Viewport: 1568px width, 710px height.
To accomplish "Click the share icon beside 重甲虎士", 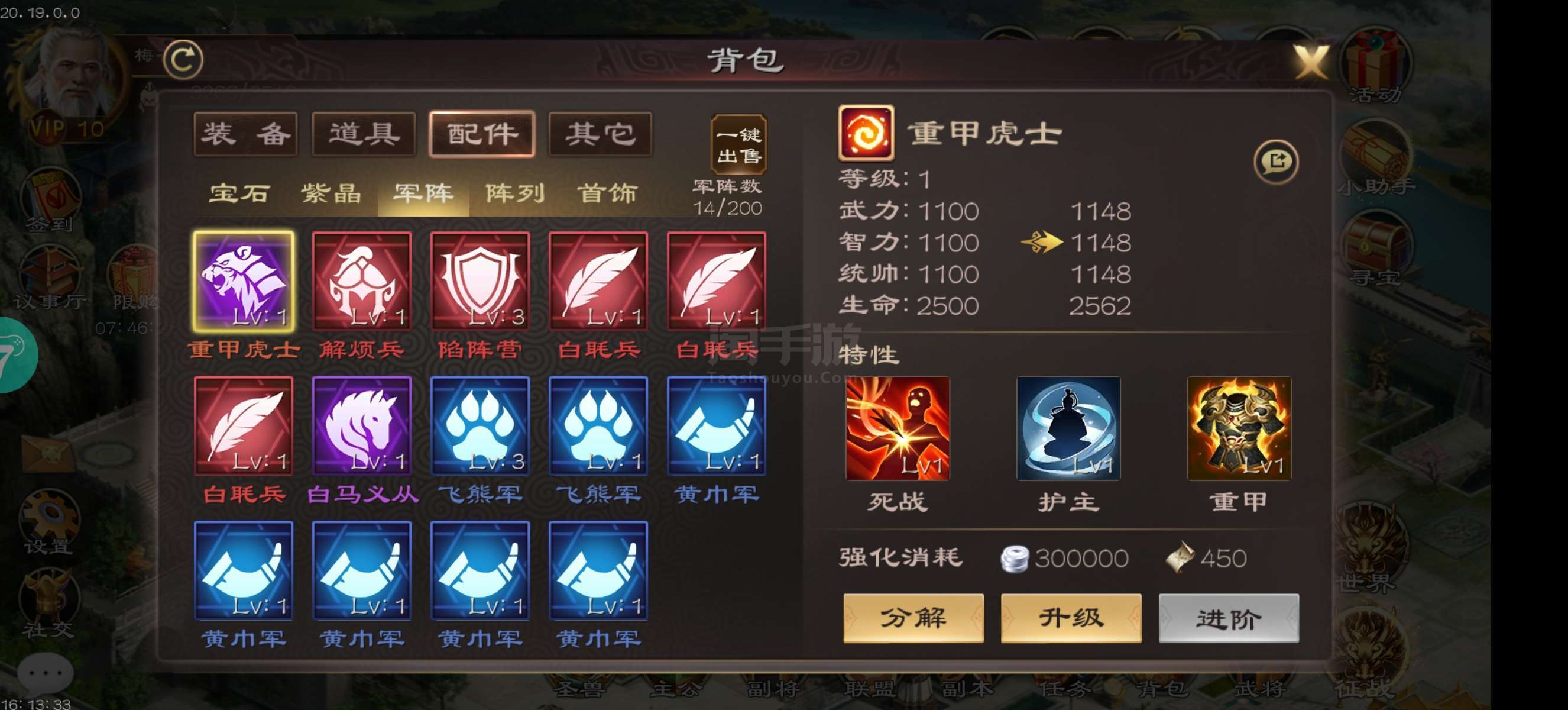I will click(x=1277, y=162).
